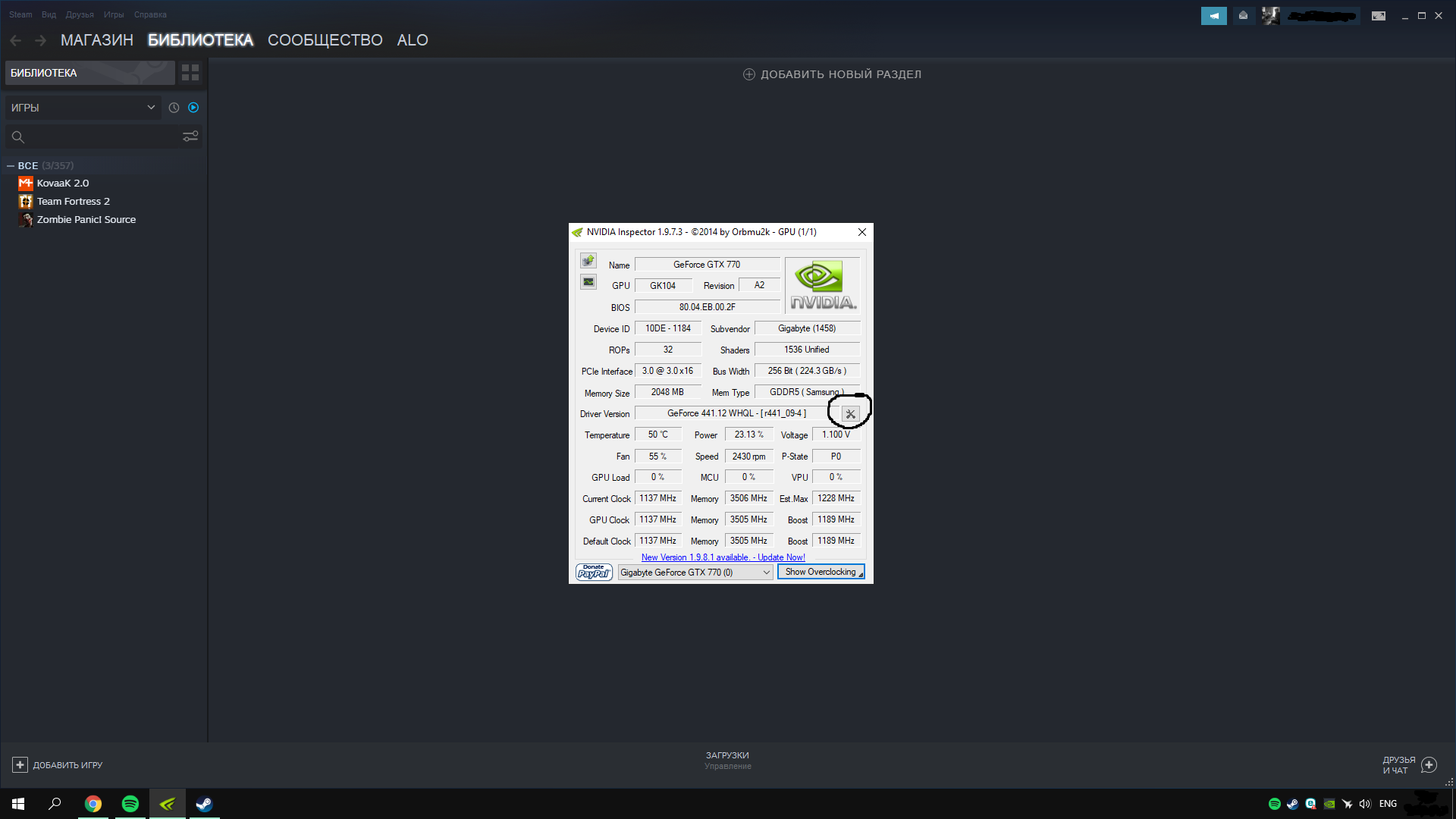
Task: Switch library to grid view icon
Action: point(190,73)
